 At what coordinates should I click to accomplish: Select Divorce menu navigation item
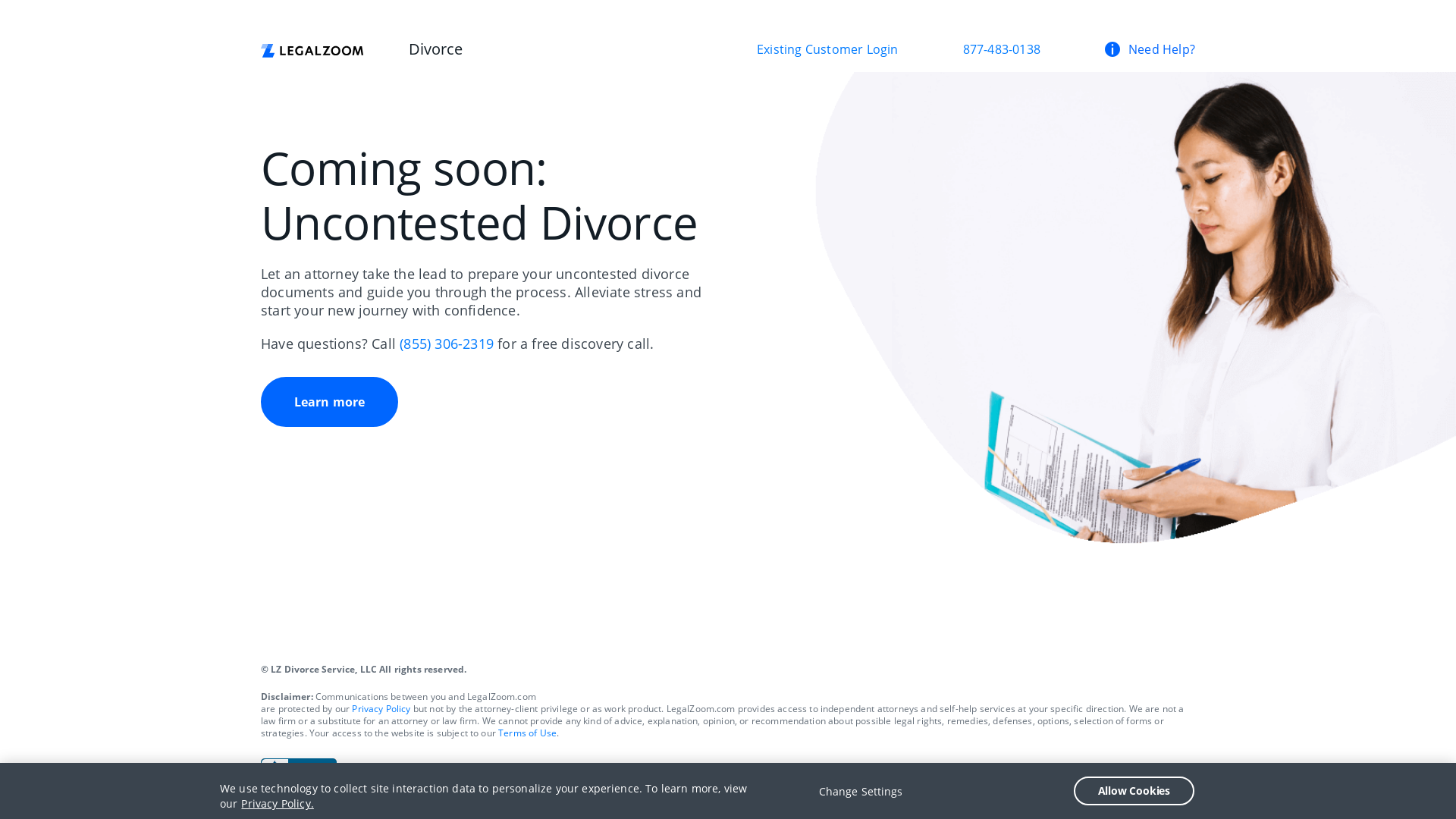[x=435, y=49]
